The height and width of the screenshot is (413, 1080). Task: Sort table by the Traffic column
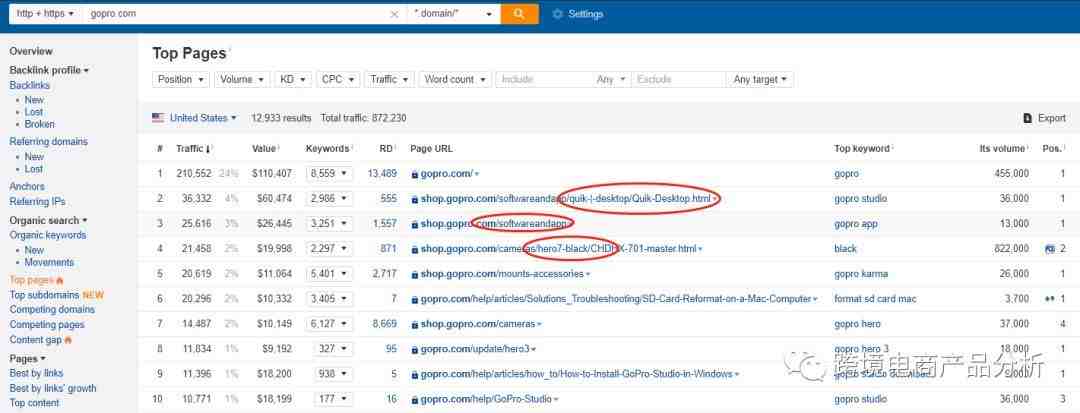click(194, 148)
